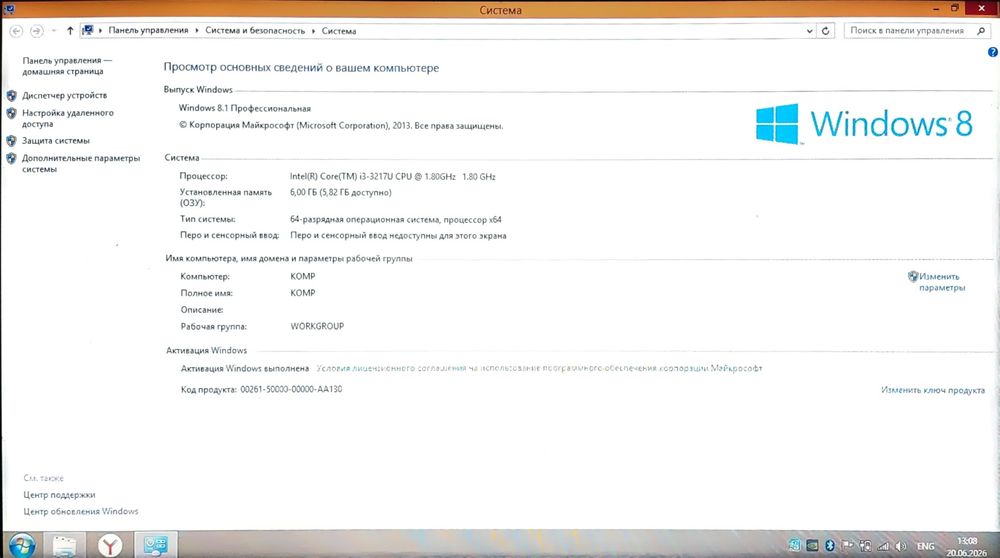Image resolution: width=1000 pixels, height=558 pixels.
Task: Open the volume speaker tray icon
Action: click(901, 546)
